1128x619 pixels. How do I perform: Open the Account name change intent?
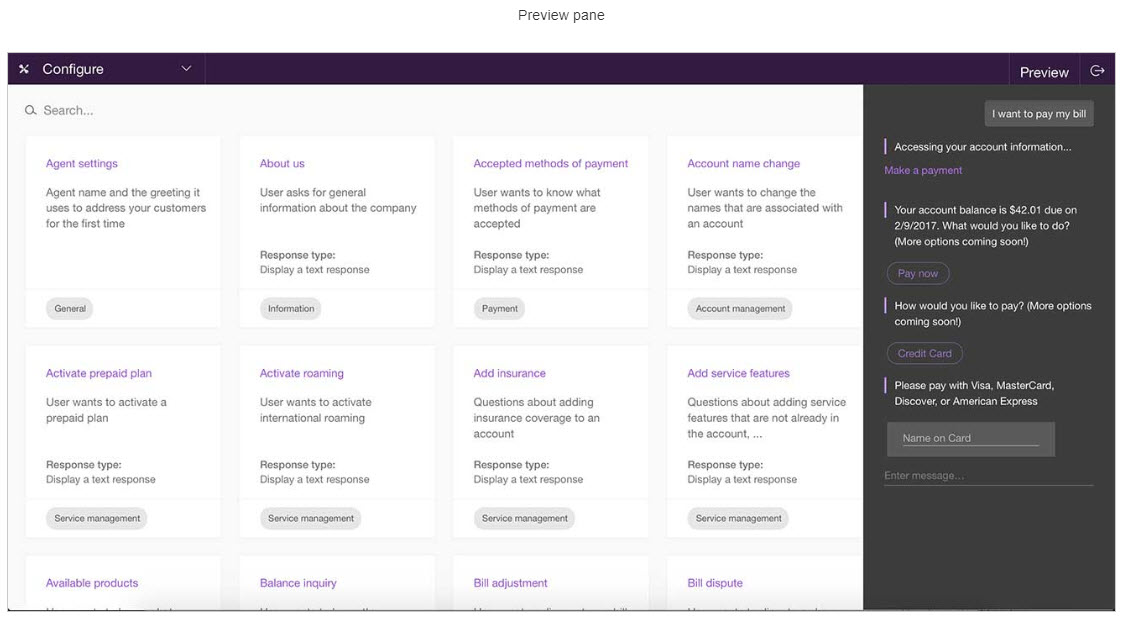point(743,163)
